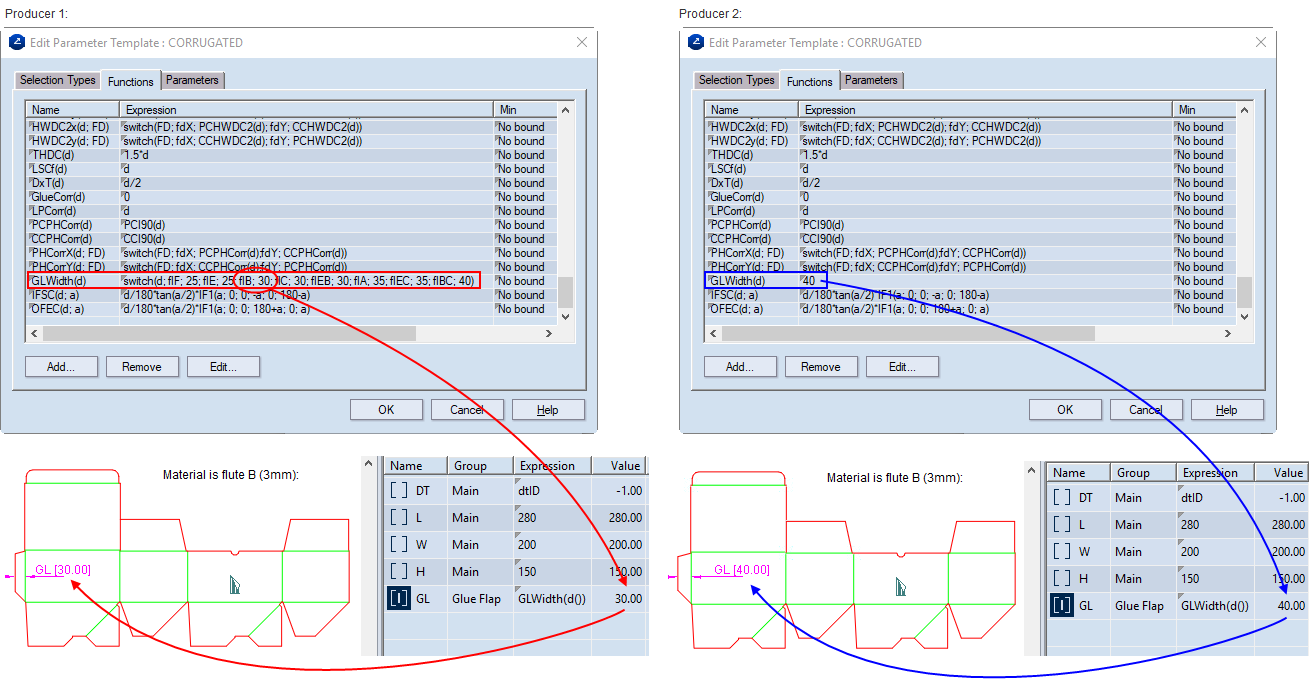The height and width of the screenshot is (687, 1309).
Task: Open the Parameters tab in Producer 2 dialog
Action: click(871, 80)
